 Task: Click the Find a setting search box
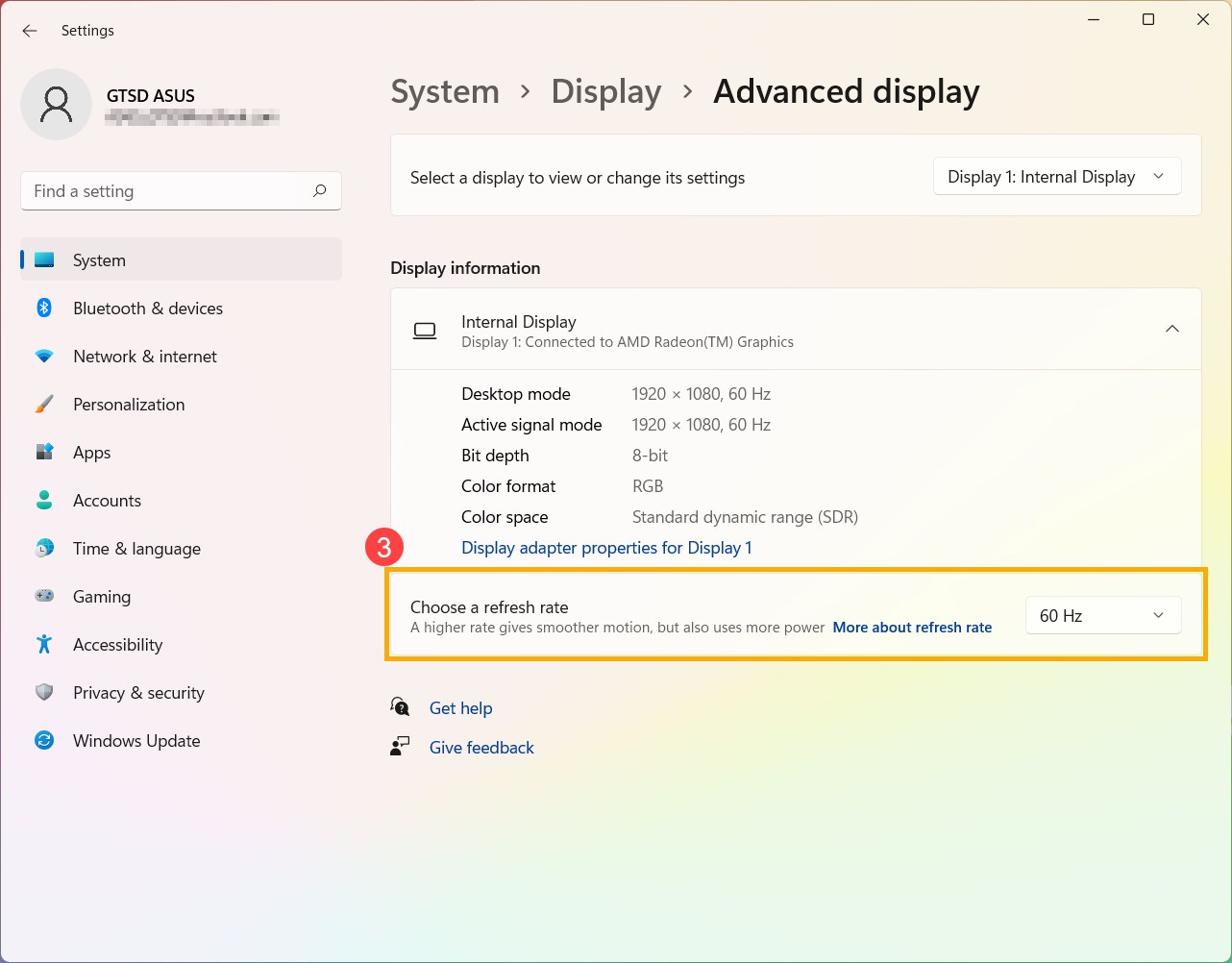tap(181, 191)
